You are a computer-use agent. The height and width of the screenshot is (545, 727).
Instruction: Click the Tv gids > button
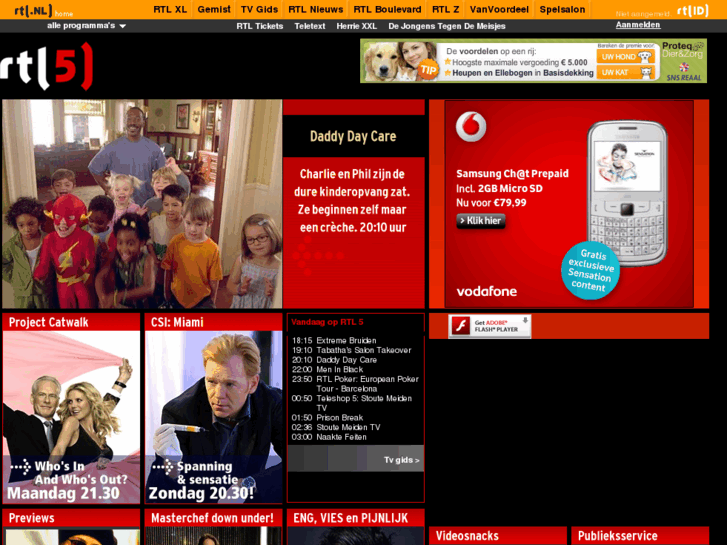tap(402, 460)
